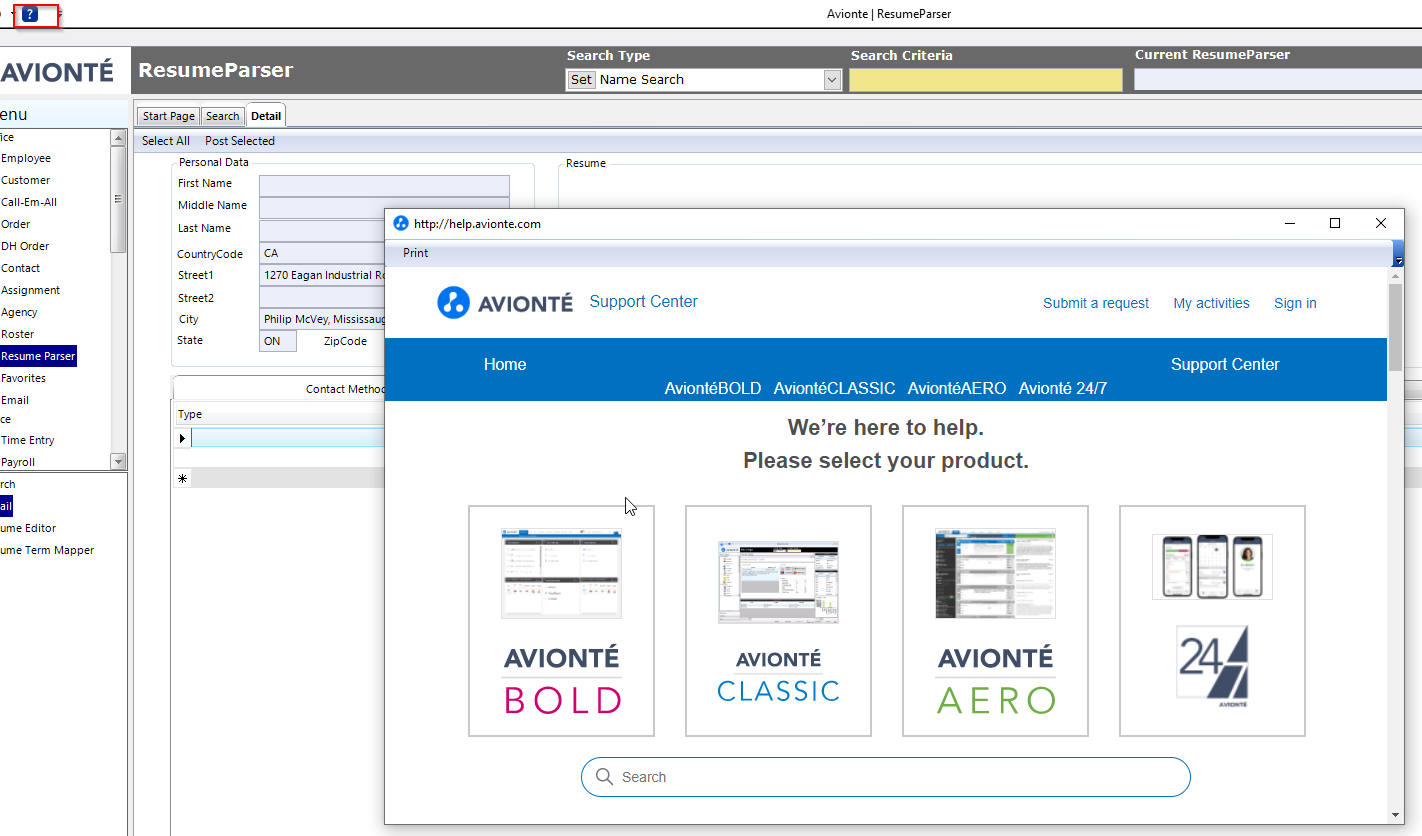This screenshot has height=836, width=1422.
Task: Switch to the Start Page tab
Action: point(168,116)
